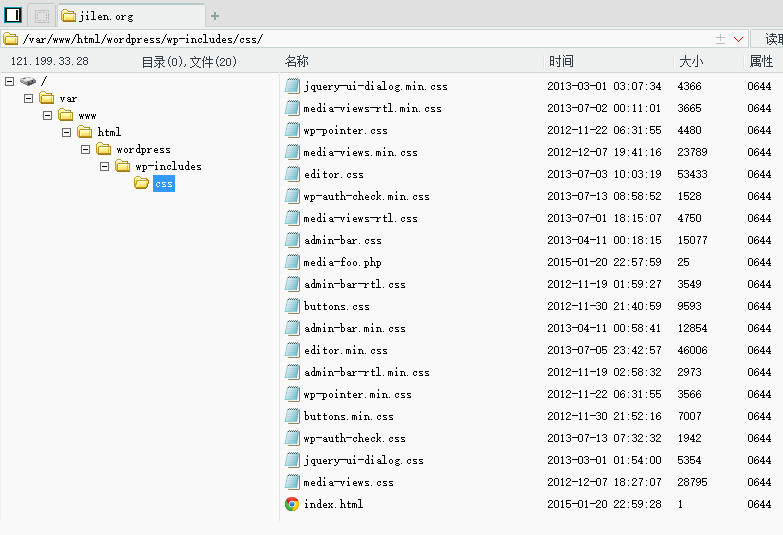The width and height of the screenshot is (783, 535).
Task: Click the file icon of editor.css
Action: [x=292, y=174]
